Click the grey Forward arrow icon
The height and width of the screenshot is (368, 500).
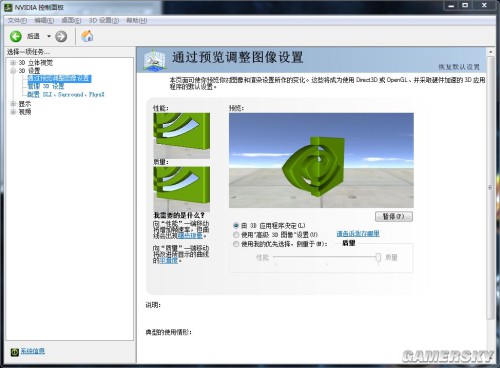(61, 36)
